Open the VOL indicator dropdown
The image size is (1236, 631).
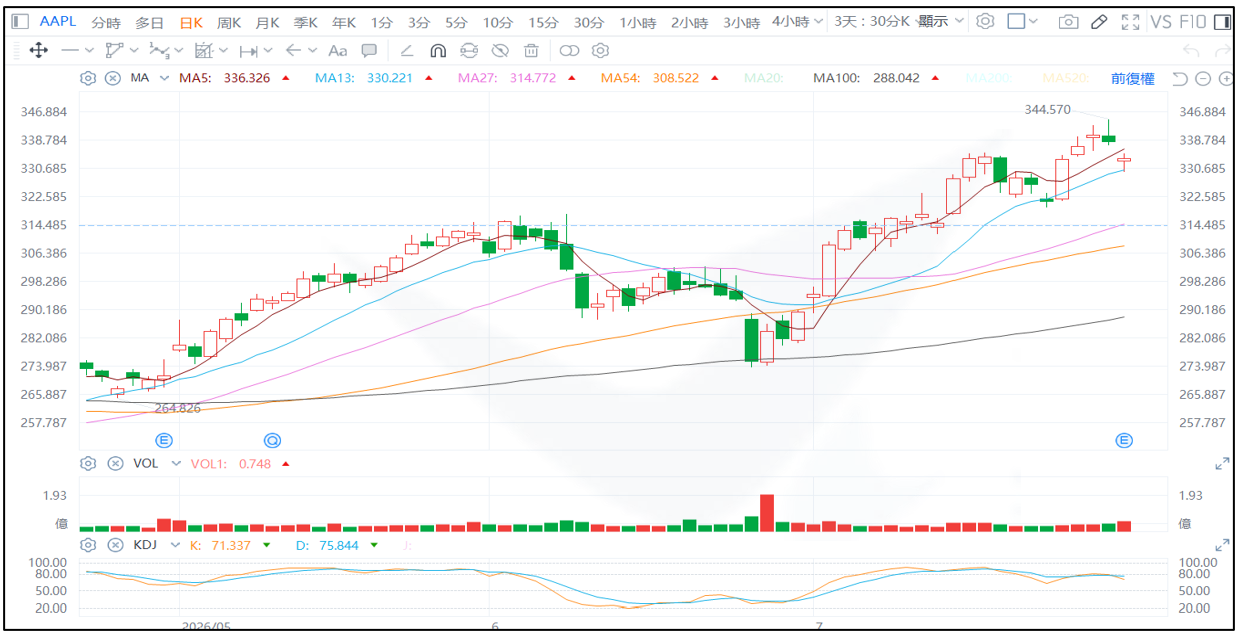coord(176,464)
